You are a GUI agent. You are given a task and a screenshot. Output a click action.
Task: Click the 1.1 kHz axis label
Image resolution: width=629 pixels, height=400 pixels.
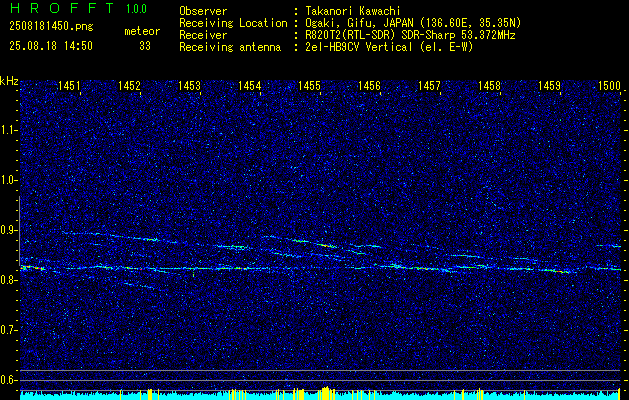9,130
